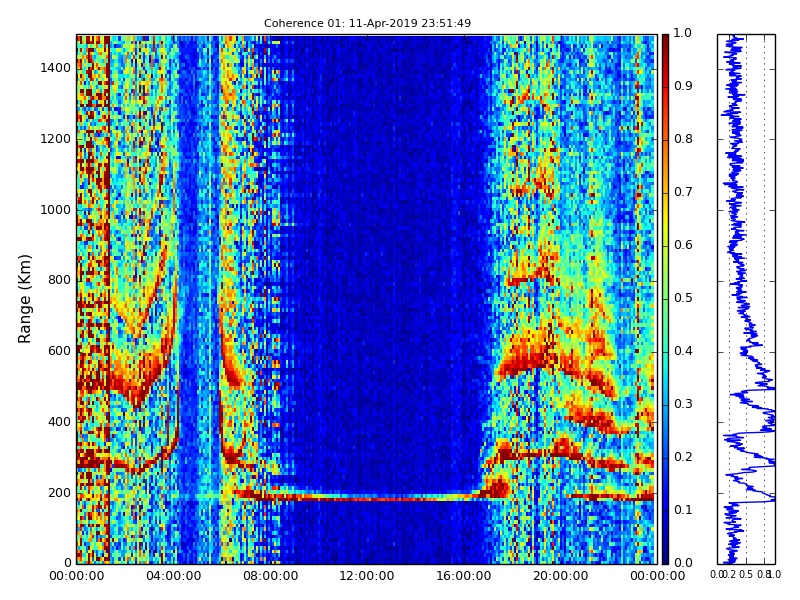Click the 'Range (Km)' y-axis label
This screenshot has width=800, height=600.
pyautogui.click(x=24, y=299)
